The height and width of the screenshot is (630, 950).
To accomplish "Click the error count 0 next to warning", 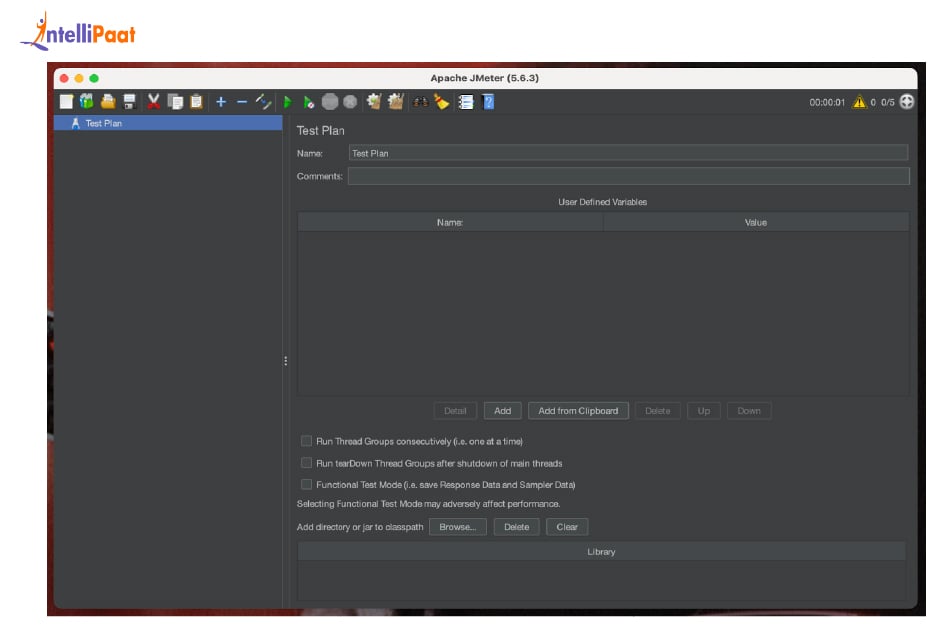I will (x=873, y=102).
